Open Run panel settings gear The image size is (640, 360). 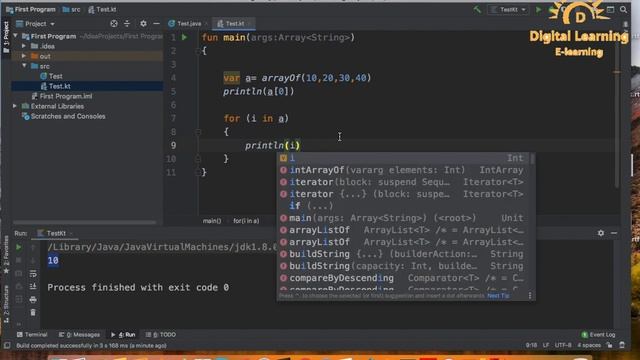click(x=601, y=233)
